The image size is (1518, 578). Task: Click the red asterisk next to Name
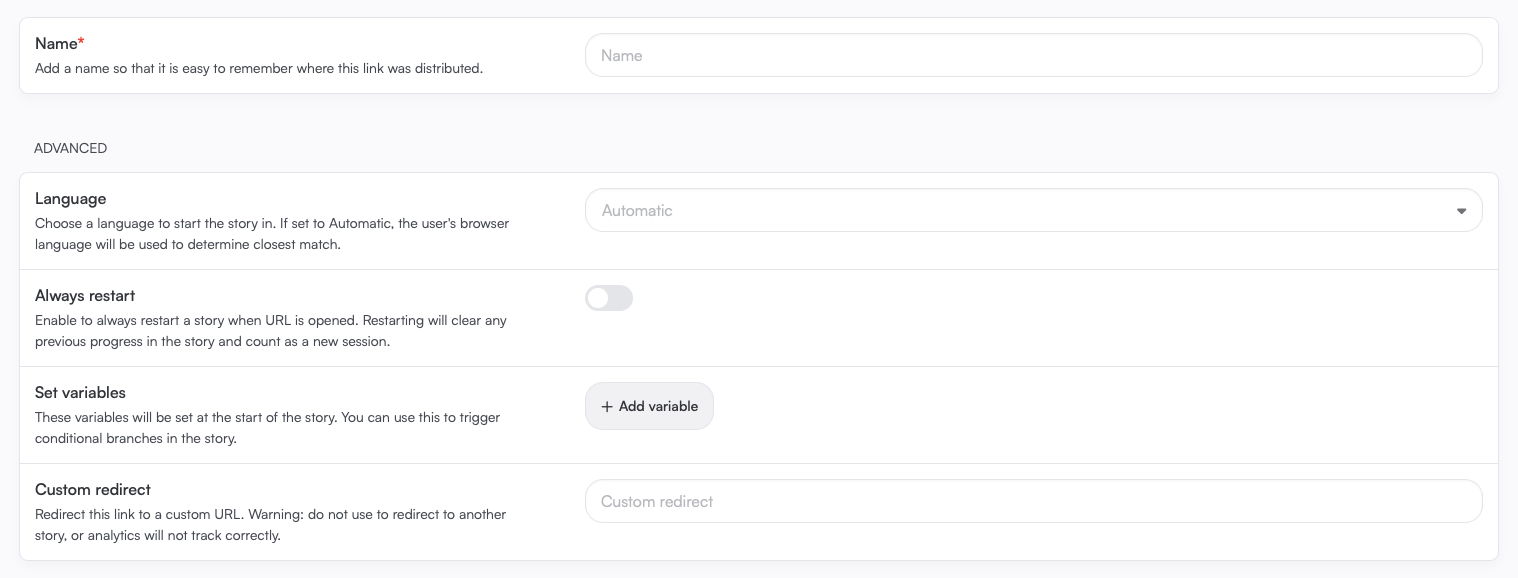pos(81,43)
